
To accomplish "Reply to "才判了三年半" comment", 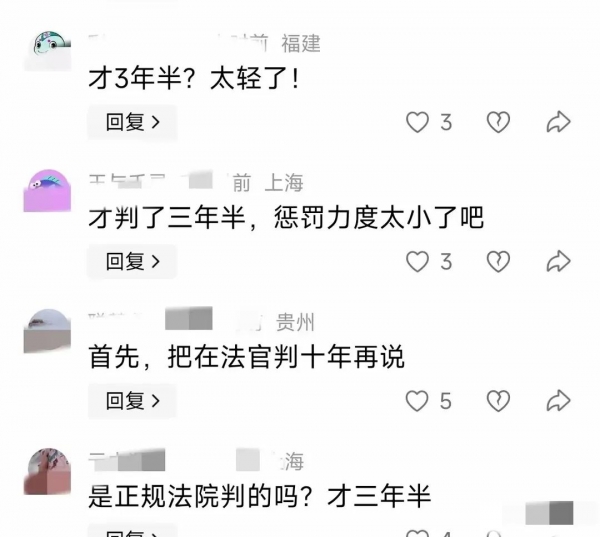I will [x=132, y=261].
